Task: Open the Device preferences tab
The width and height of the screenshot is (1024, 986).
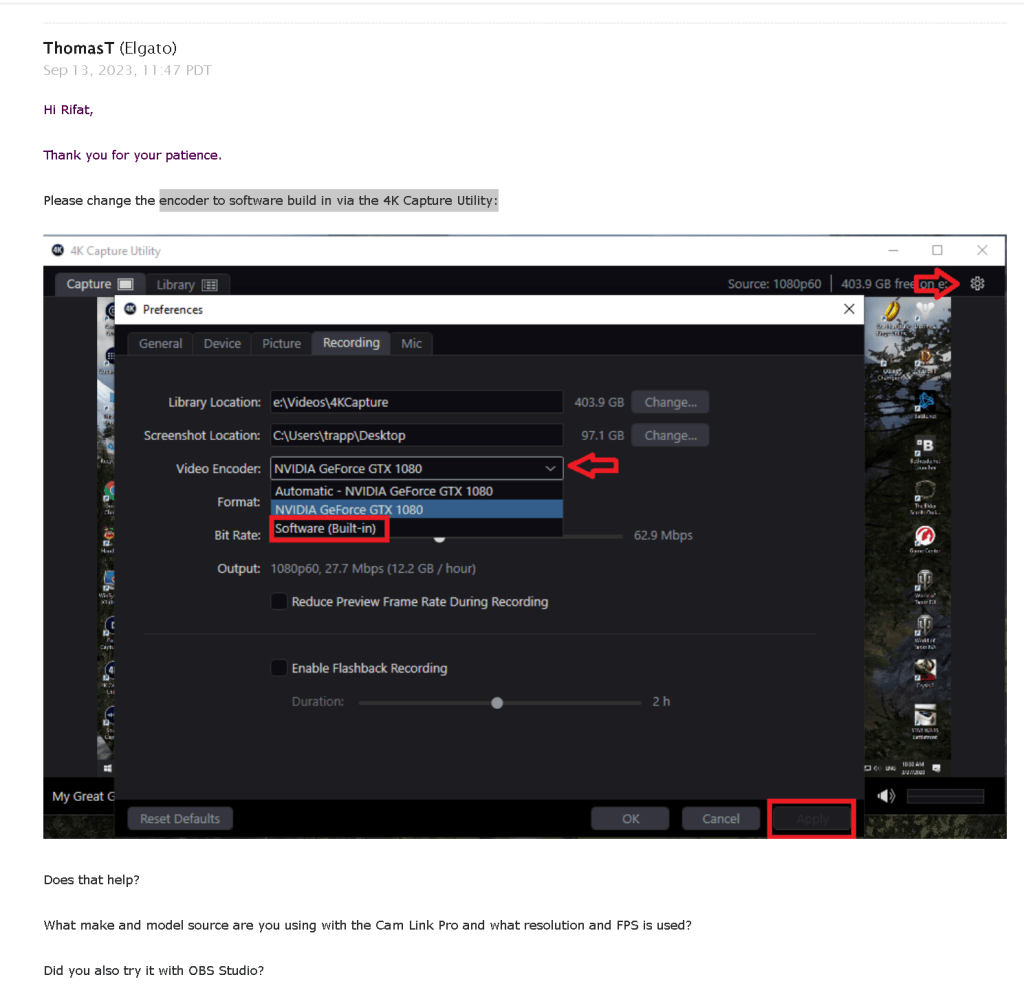Action: (x=222, y=343)
